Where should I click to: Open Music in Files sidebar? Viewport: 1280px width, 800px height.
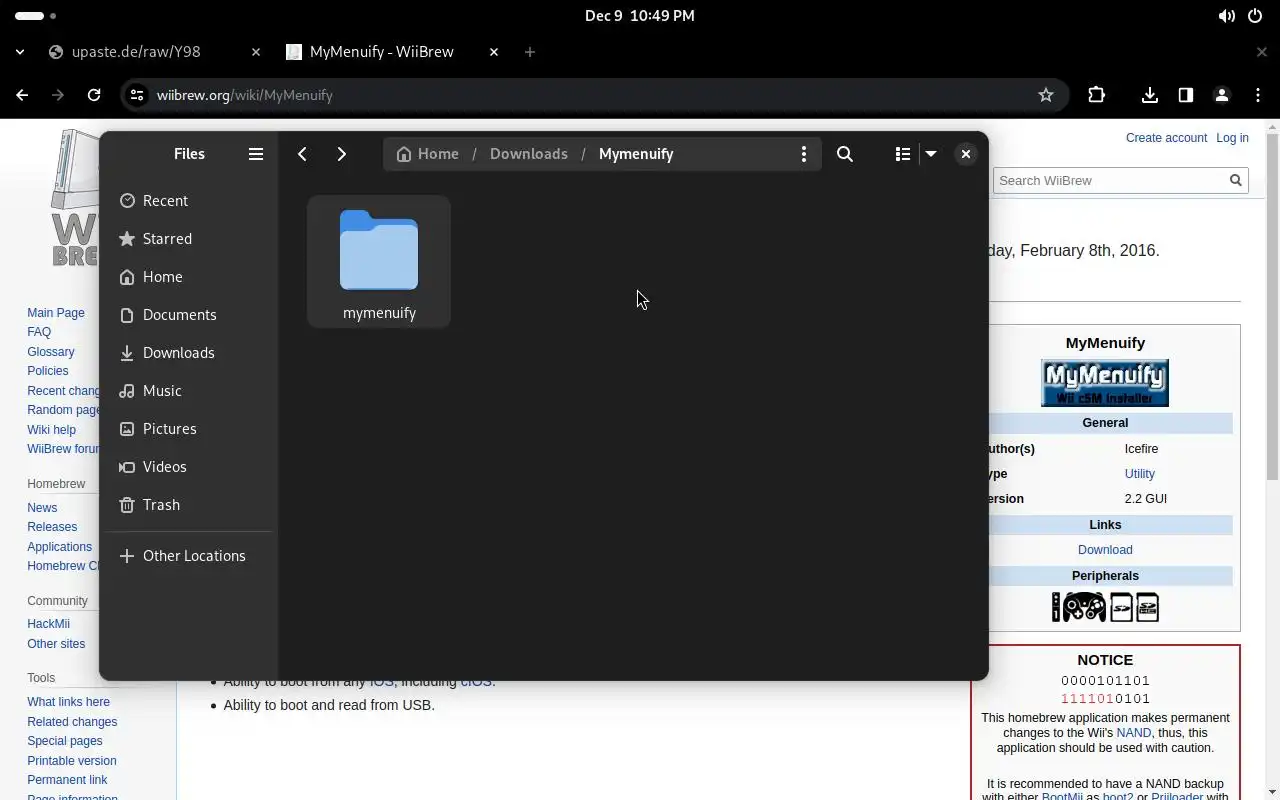tap(189, 391)
